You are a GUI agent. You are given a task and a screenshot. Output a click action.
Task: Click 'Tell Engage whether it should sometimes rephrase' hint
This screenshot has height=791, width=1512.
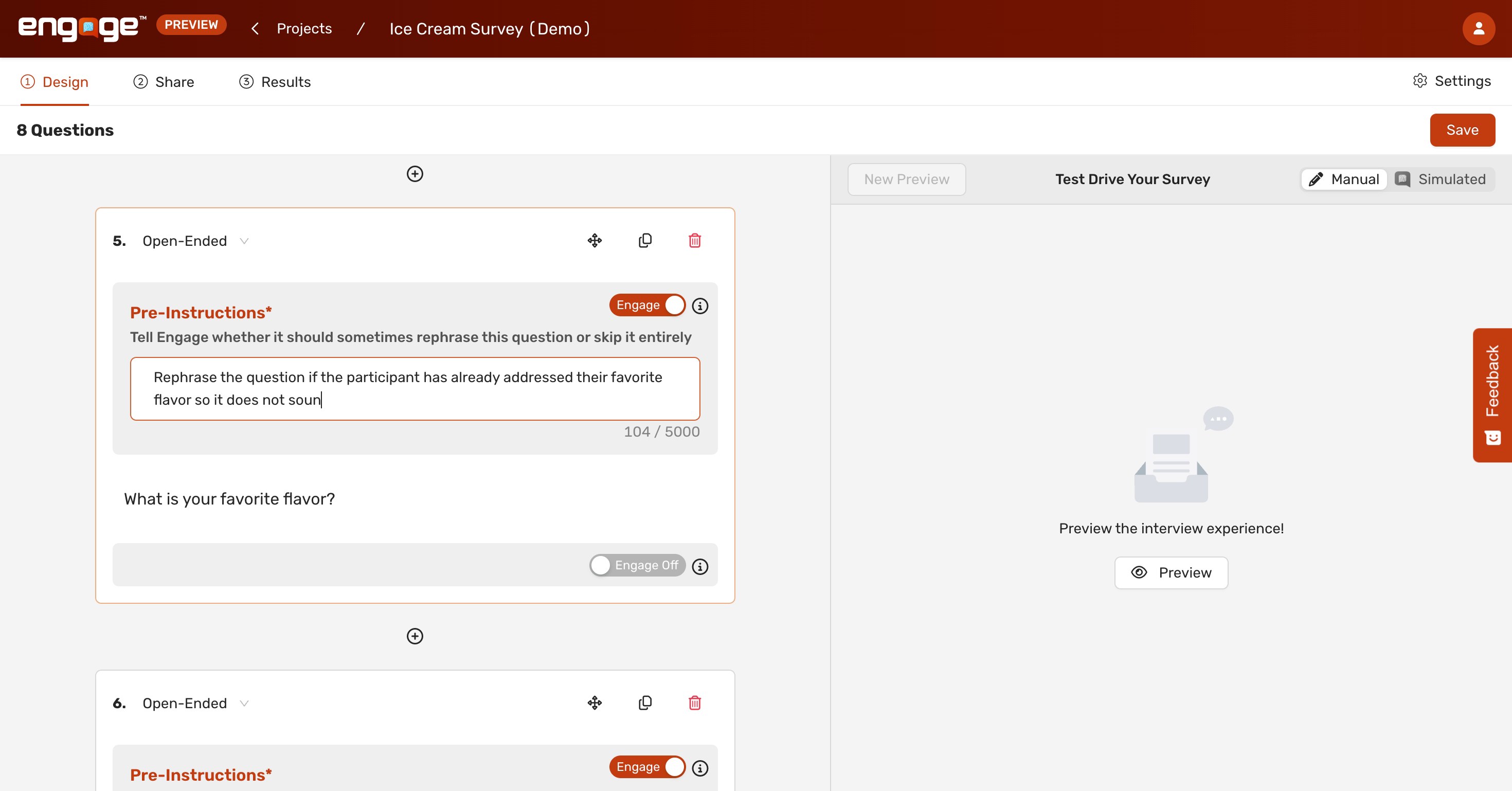point(410,337)
